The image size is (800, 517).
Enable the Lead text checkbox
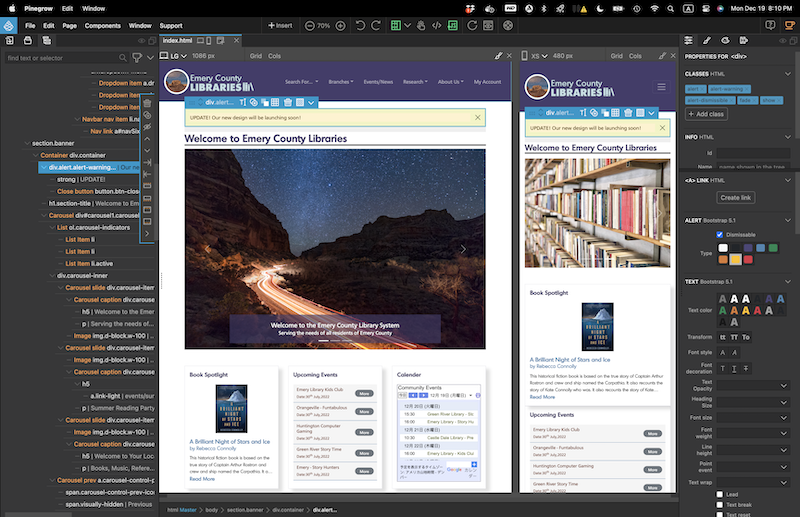tap(720, 494)
